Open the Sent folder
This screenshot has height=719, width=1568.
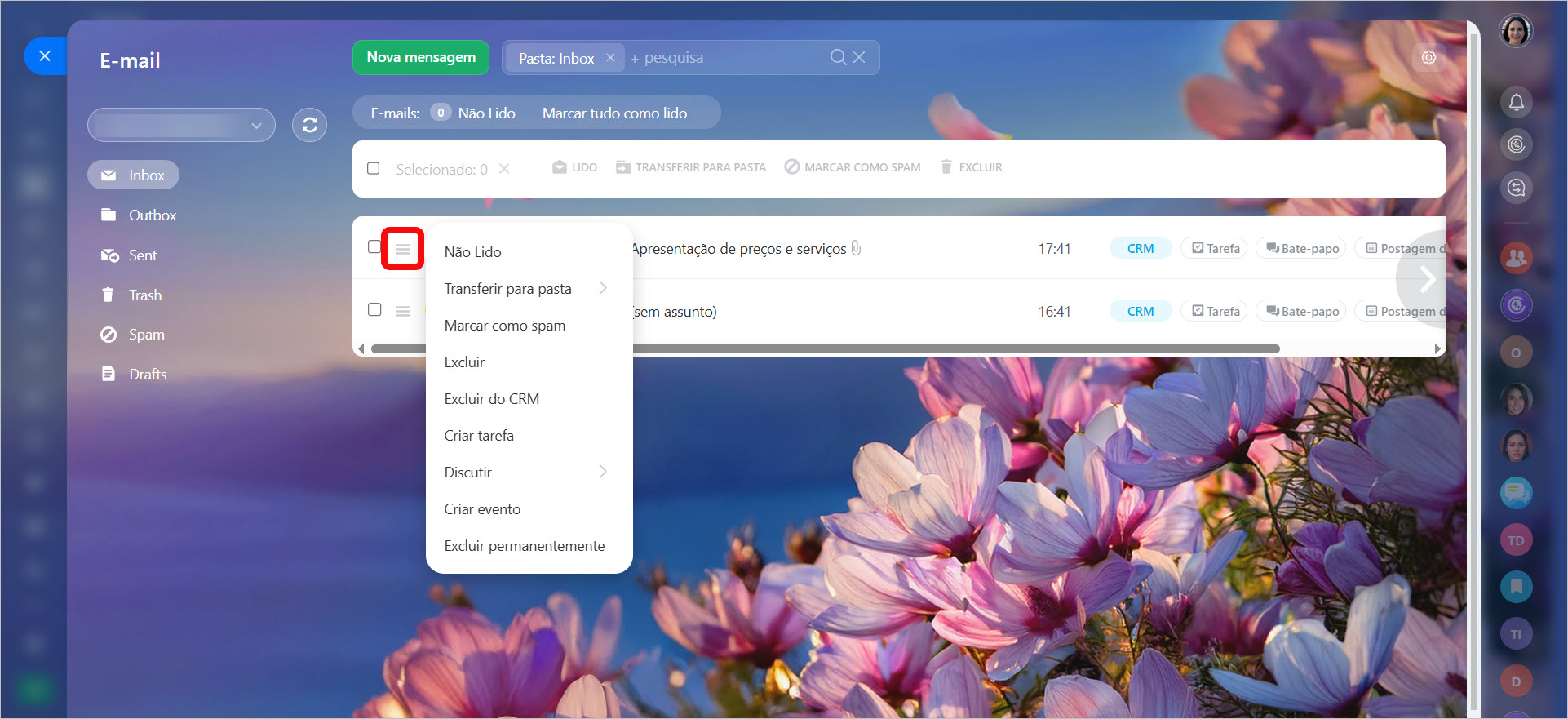[129, 255]
